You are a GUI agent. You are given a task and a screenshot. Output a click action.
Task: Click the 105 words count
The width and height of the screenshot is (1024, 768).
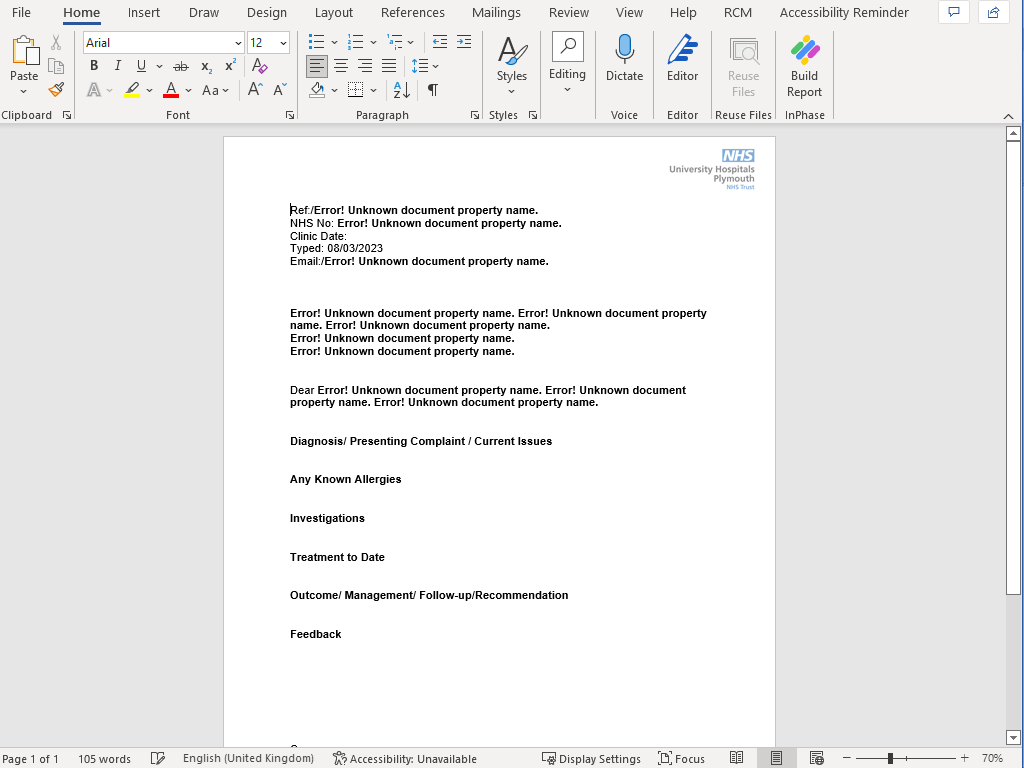[104, 758]
